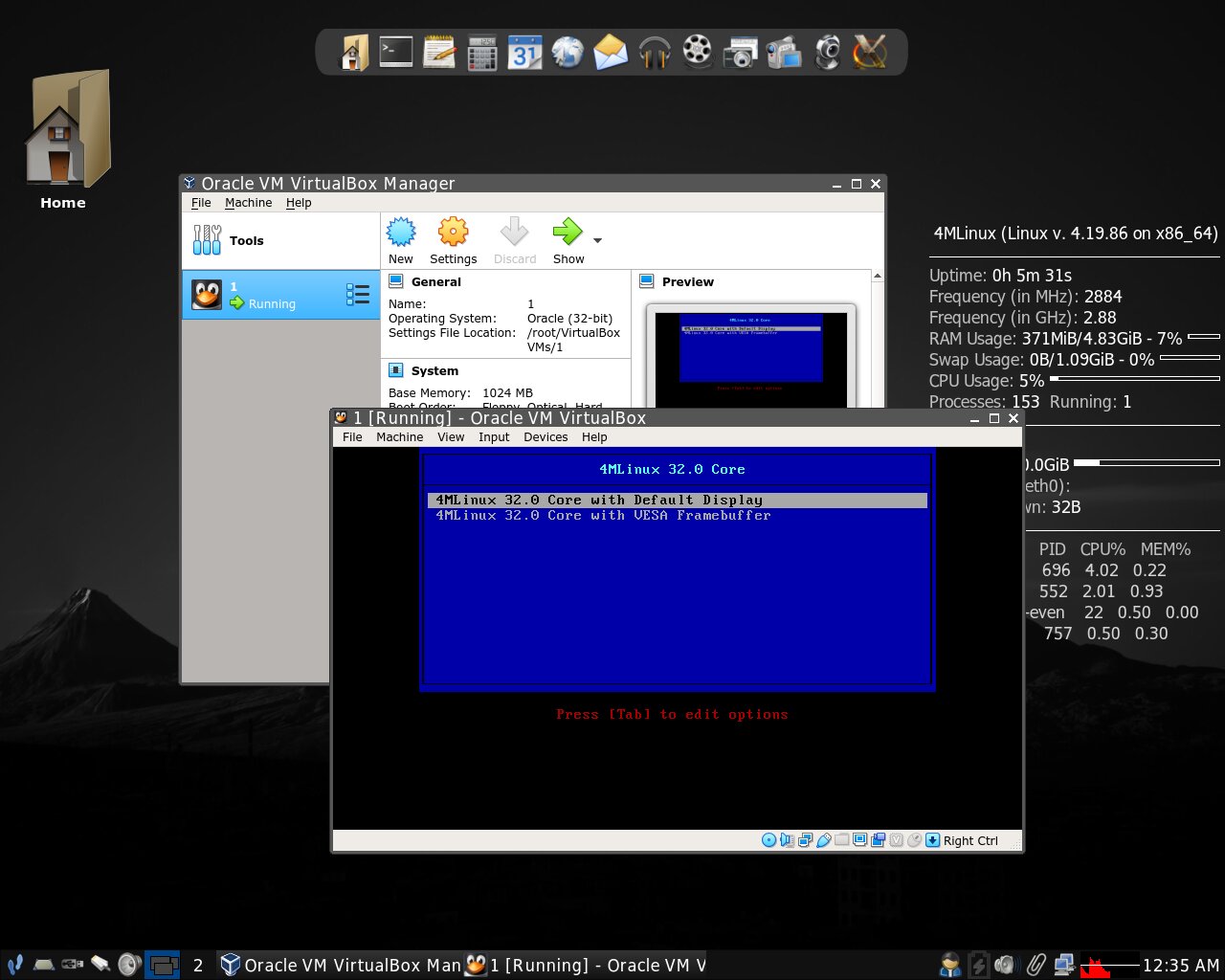This screenshot has width=1225, height=980.
Task: Click the 12:35 AM taskbar clock
Action: (x=1181, y=966)
